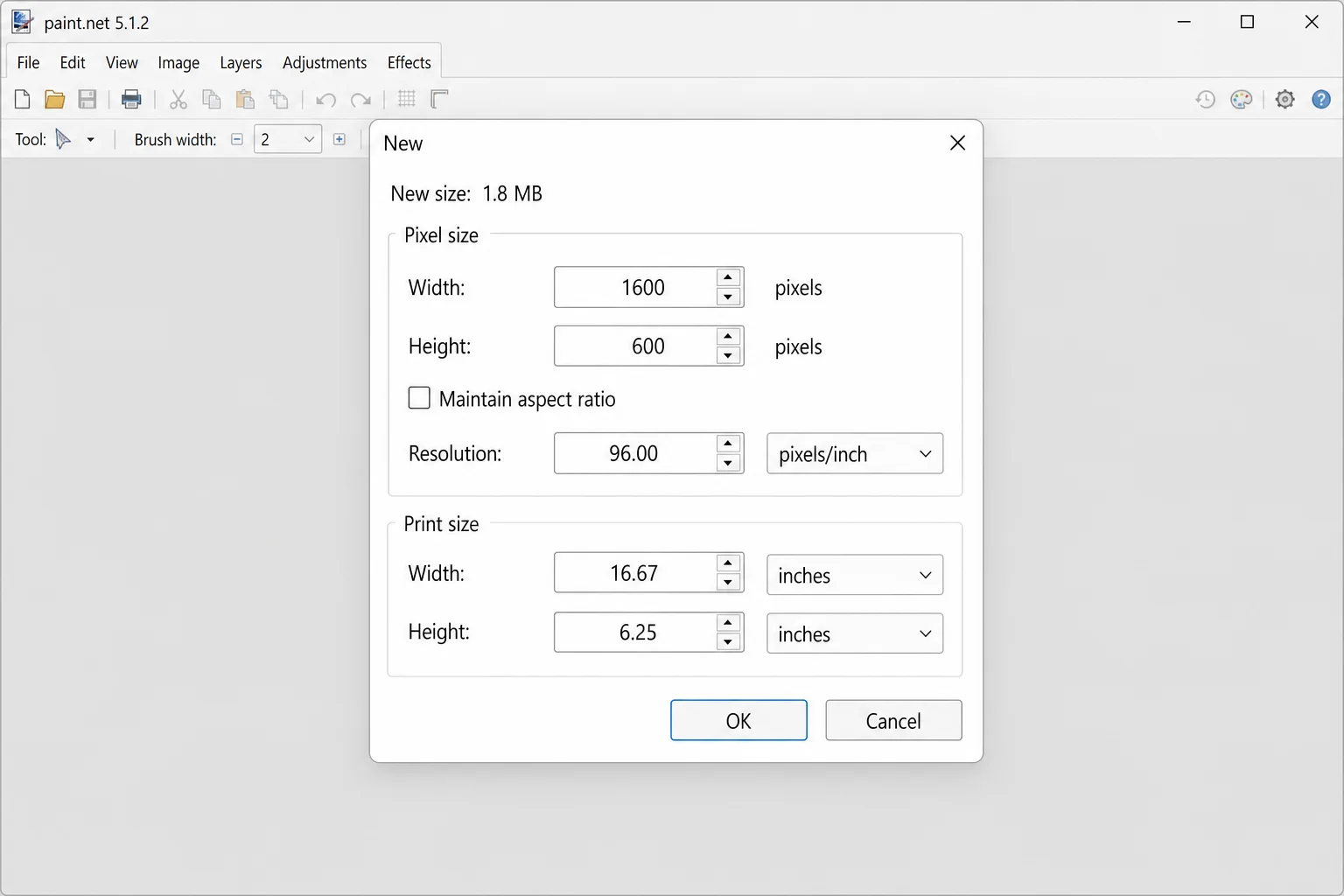Maximize the paint.net window

pyautogui.click(x=1247, y=22)
